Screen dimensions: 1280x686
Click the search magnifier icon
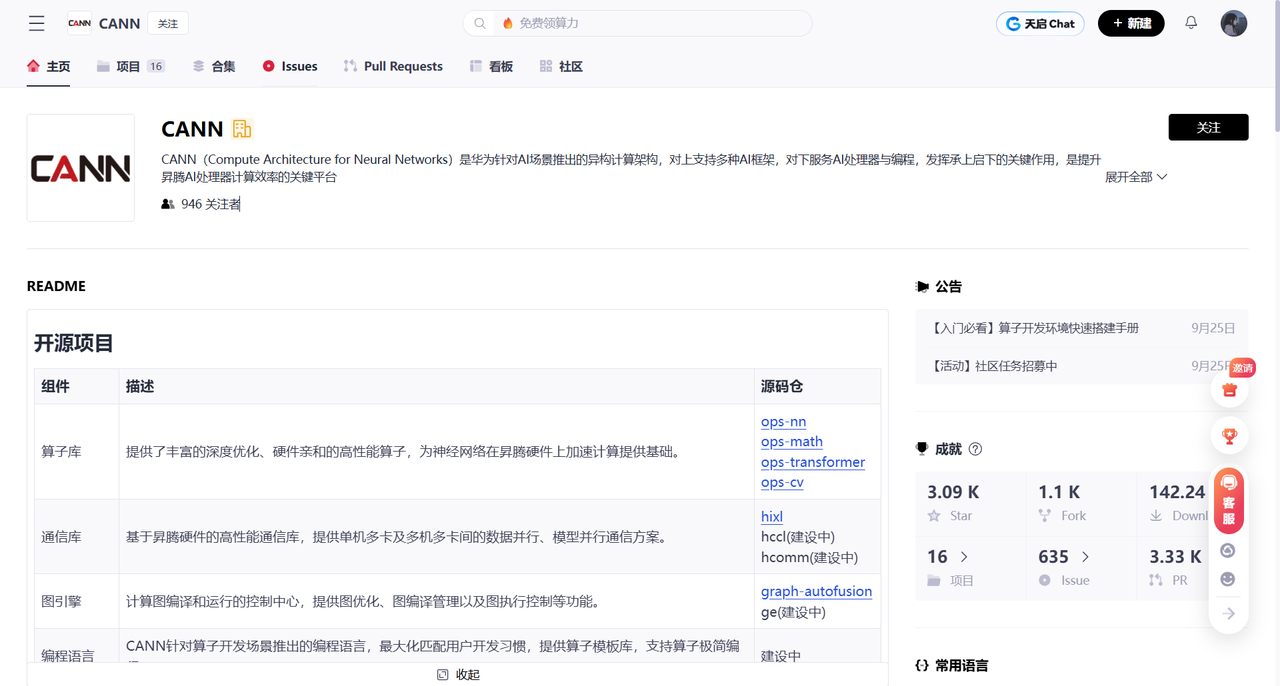[x=480, y=23]
